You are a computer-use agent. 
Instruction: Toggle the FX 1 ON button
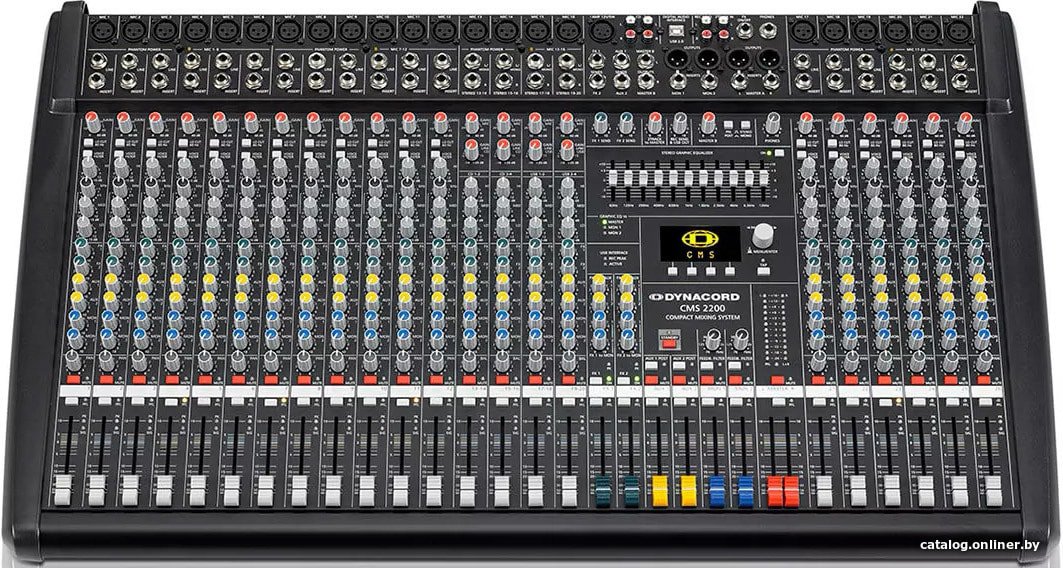[596, 381]
